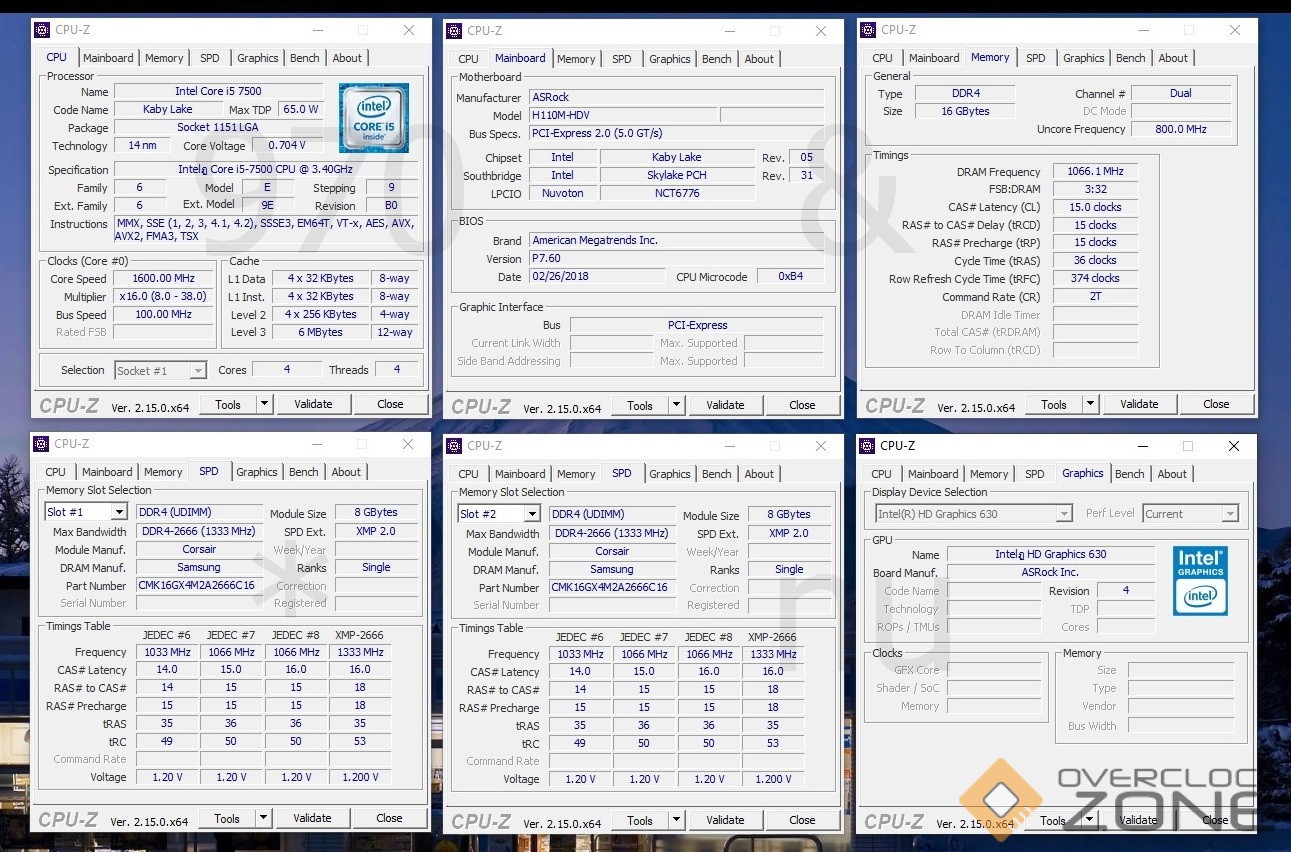Select Memory tab in the Mainboard tab window
1291x852 pixels.
576,59
